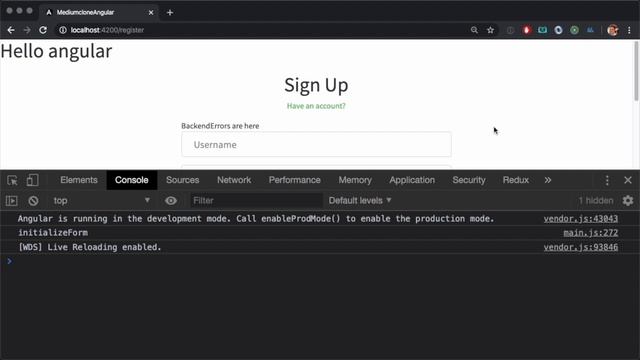Viewport: 640px width, 360px height.
Task: Show the console sidebar
Action: tap(11, 200)
